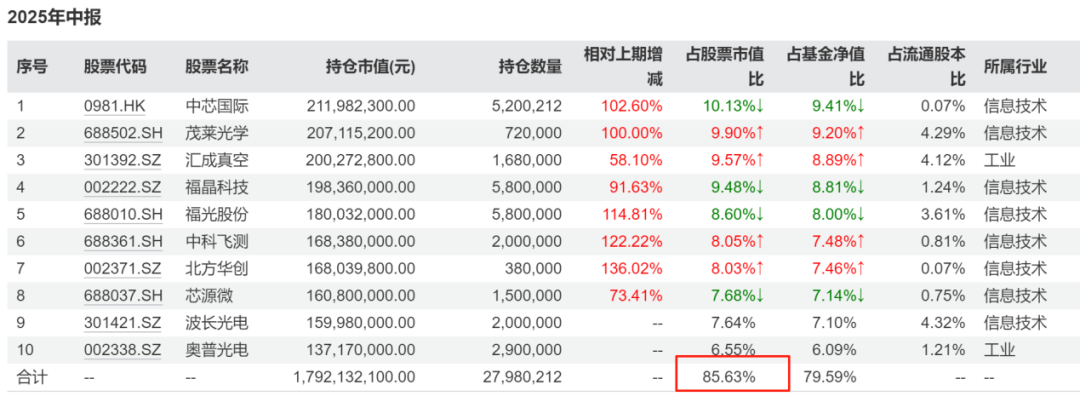Viewport: 1080px width, 402px height.
Task: Click the 股票代码 column header
Action: pyautogui.click(x=115, y=67)
